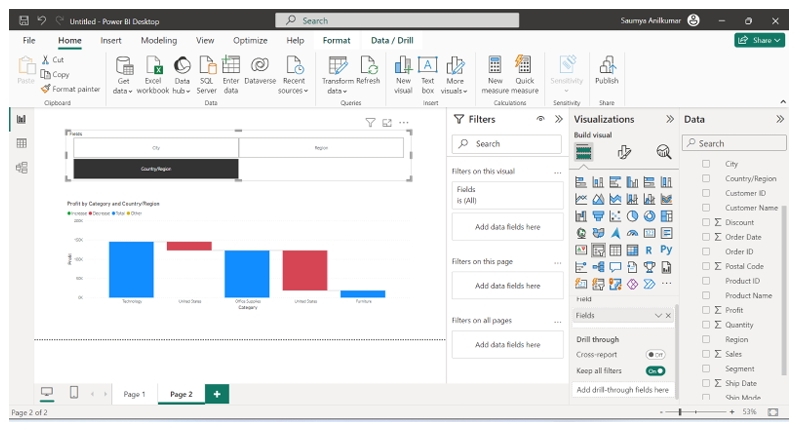
Task: Open More options ellipsis on visual header
Action: pyautogui.click(x=404, y=122)
